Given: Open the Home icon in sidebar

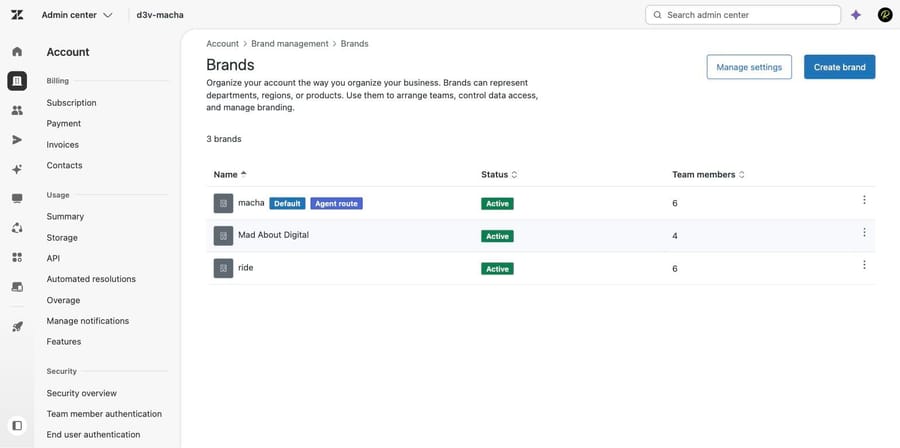Looking at the screenshot, I should click(x=17, y=52).
